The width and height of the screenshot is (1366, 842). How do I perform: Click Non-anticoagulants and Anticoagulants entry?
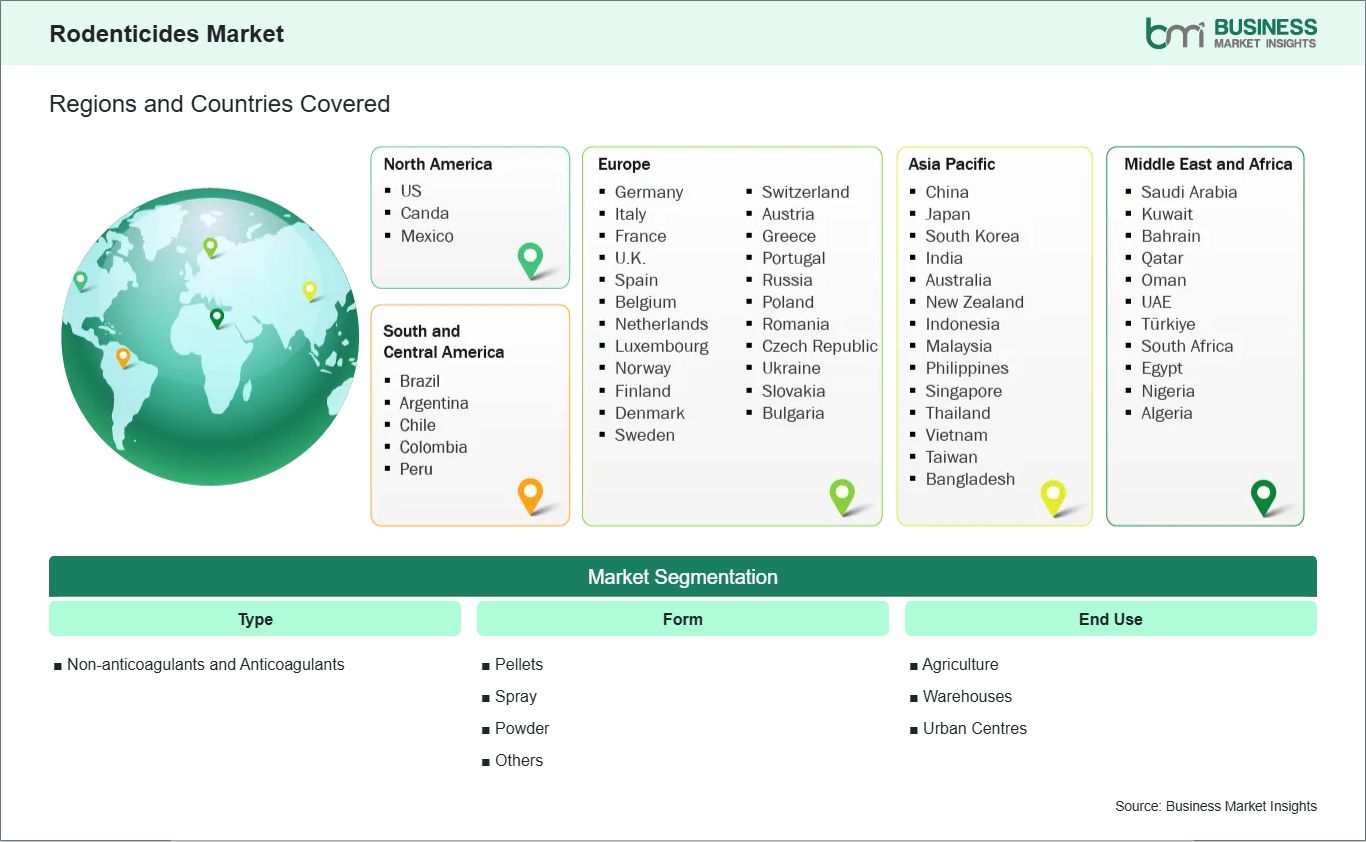coord(205,664)
